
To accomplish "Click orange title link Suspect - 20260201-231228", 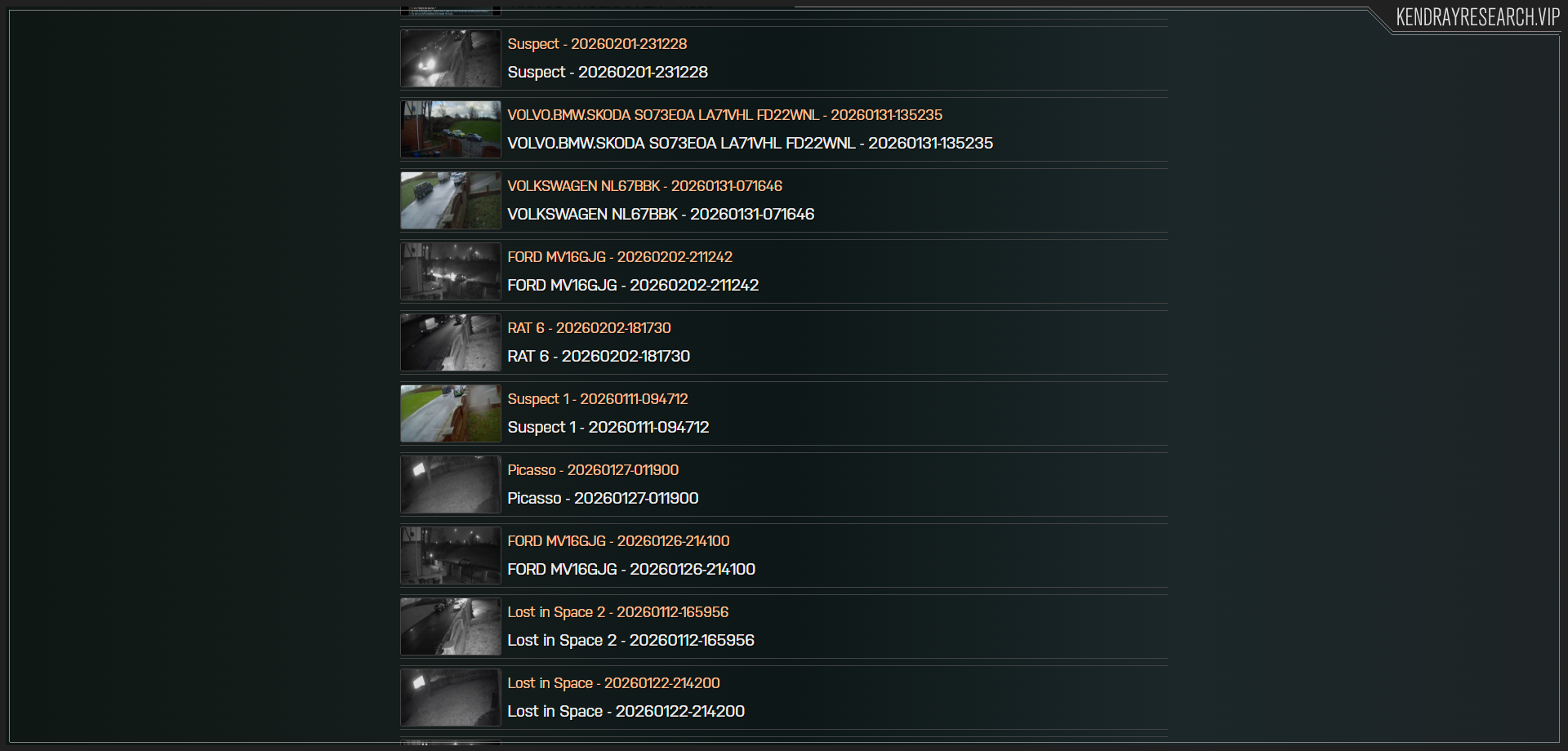I will tap(597, 44).
